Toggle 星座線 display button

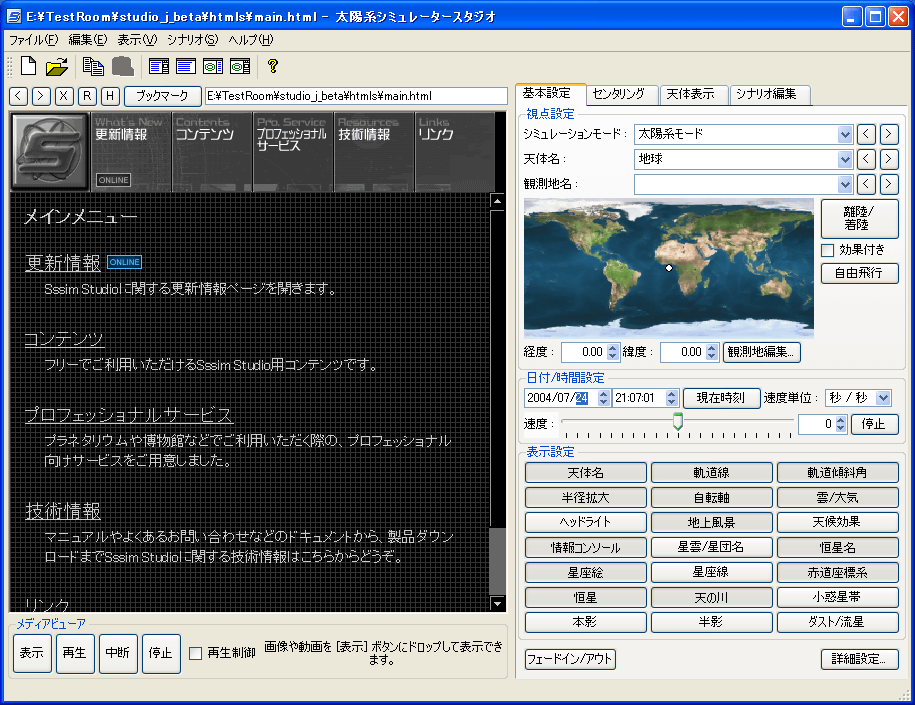(x=711, y=573)
